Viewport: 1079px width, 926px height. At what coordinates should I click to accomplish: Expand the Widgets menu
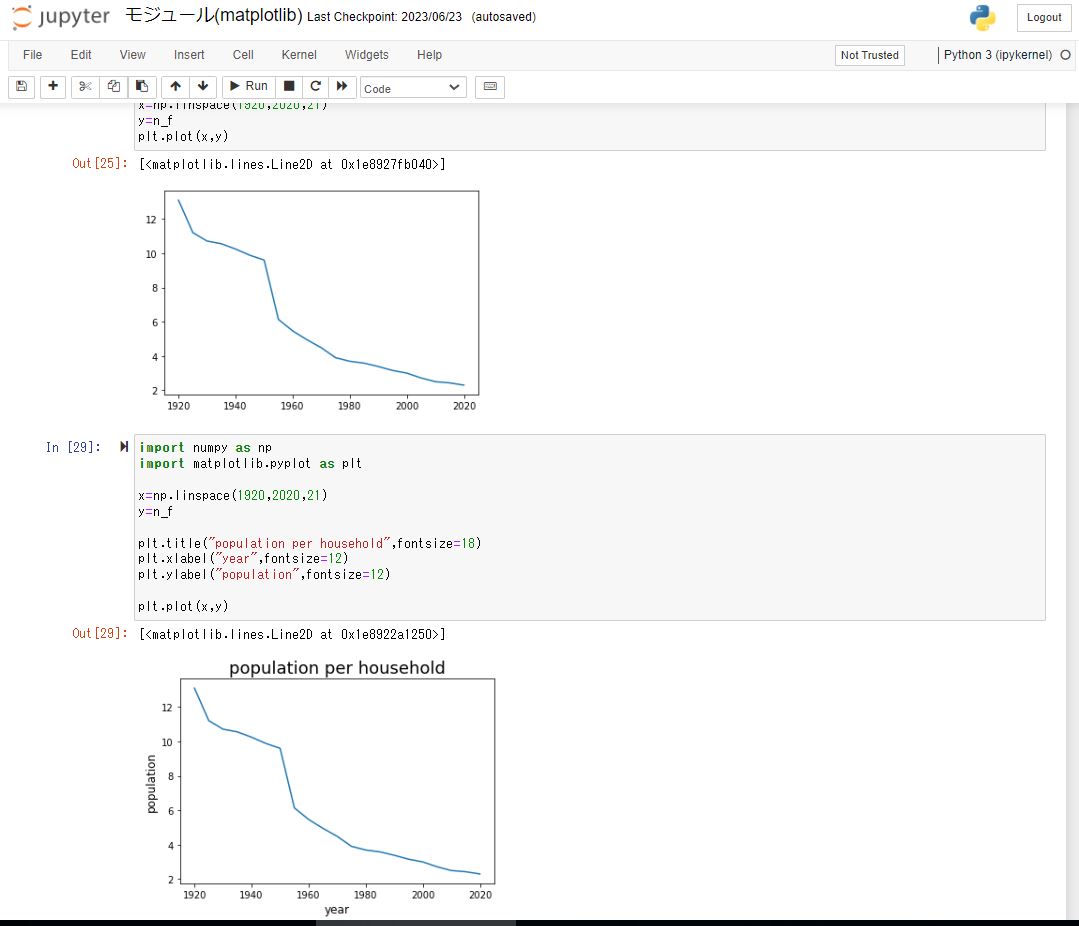(367, 55)
